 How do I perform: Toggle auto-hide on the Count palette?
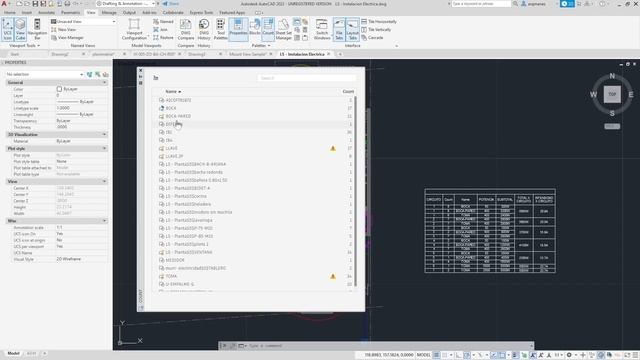140,76
